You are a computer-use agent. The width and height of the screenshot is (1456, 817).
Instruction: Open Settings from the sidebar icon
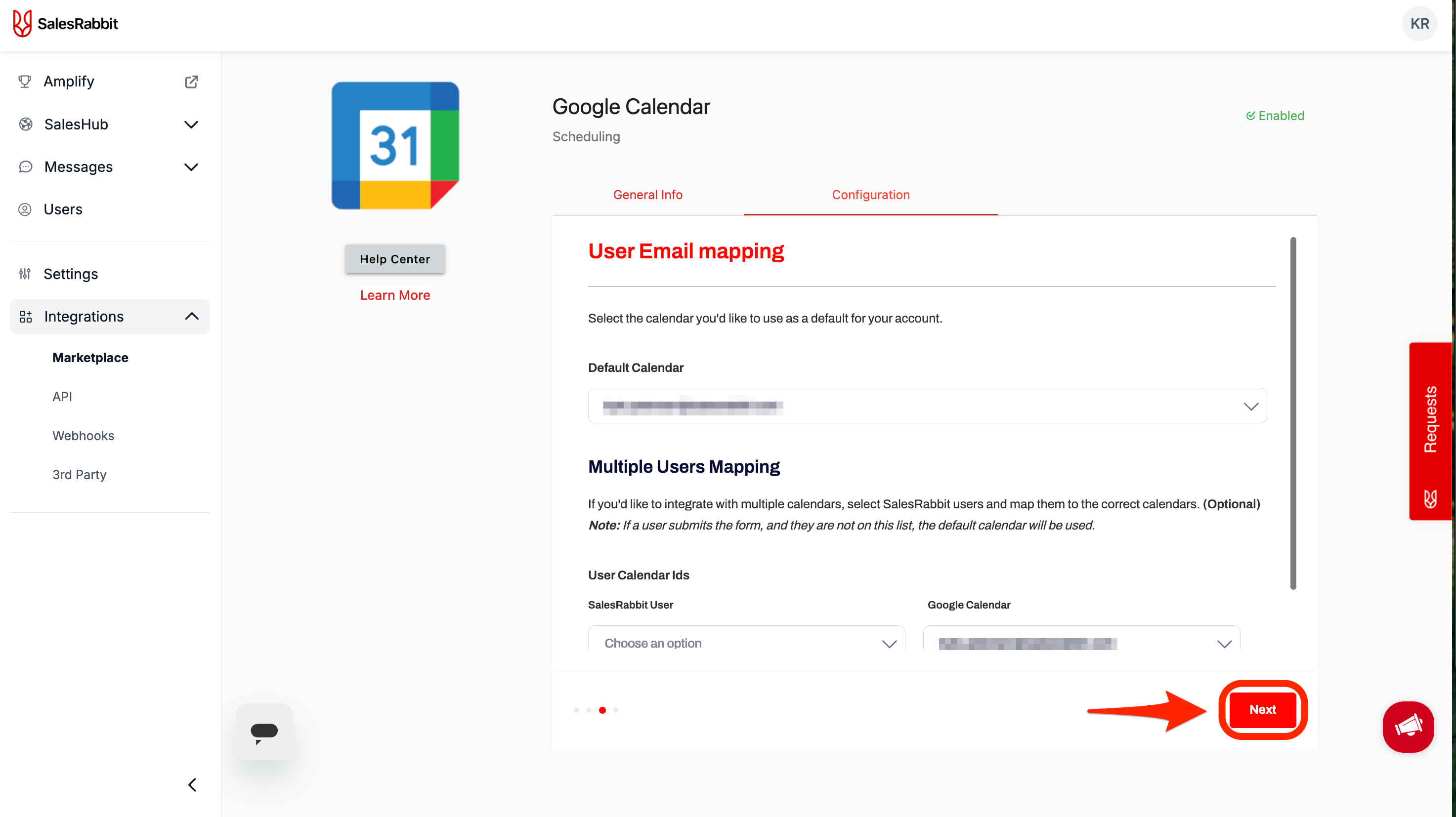(x=25, y=274)
